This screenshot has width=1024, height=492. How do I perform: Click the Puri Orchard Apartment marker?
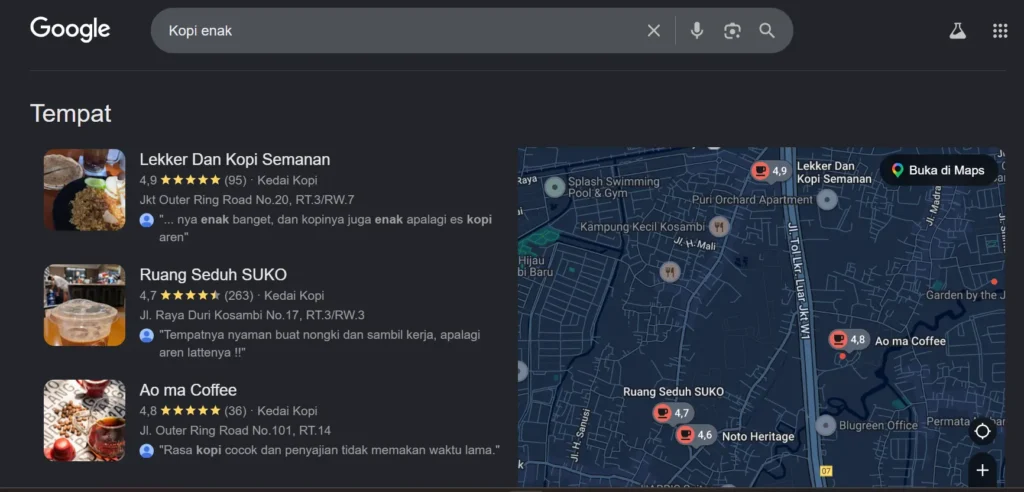click(x=827, y=199)
